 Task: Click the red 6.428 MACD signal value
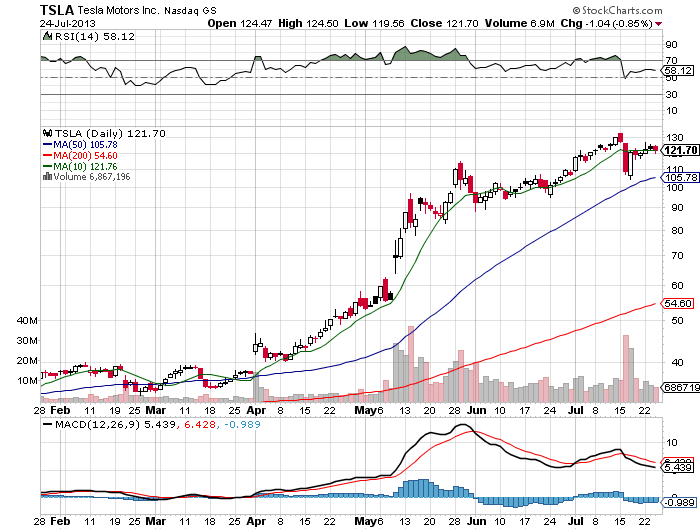coord(199,424)
